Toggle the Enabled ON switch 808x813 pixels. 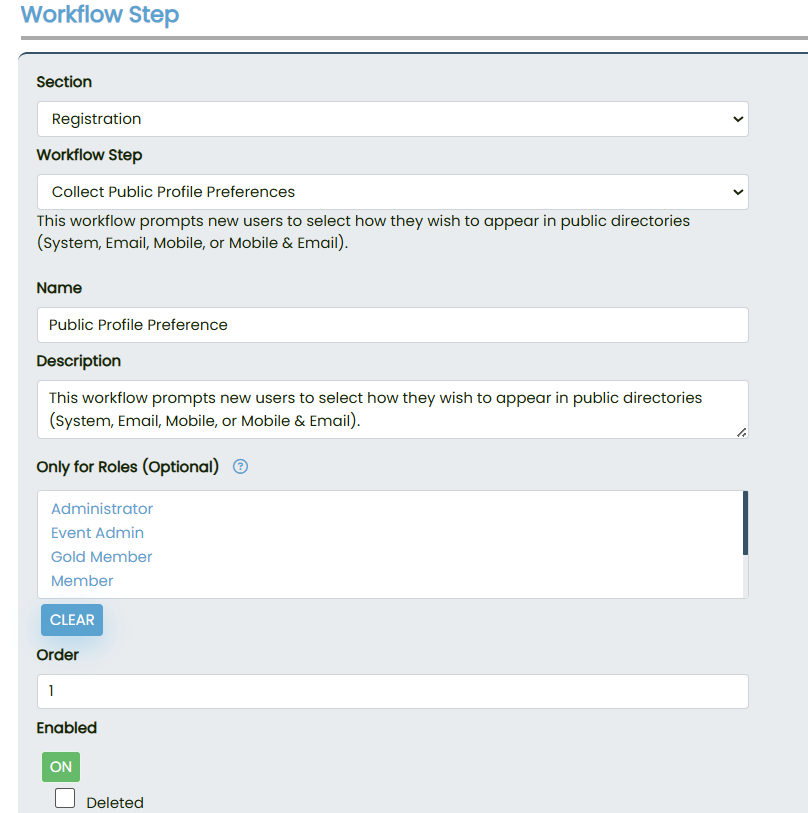coord(61,767)
